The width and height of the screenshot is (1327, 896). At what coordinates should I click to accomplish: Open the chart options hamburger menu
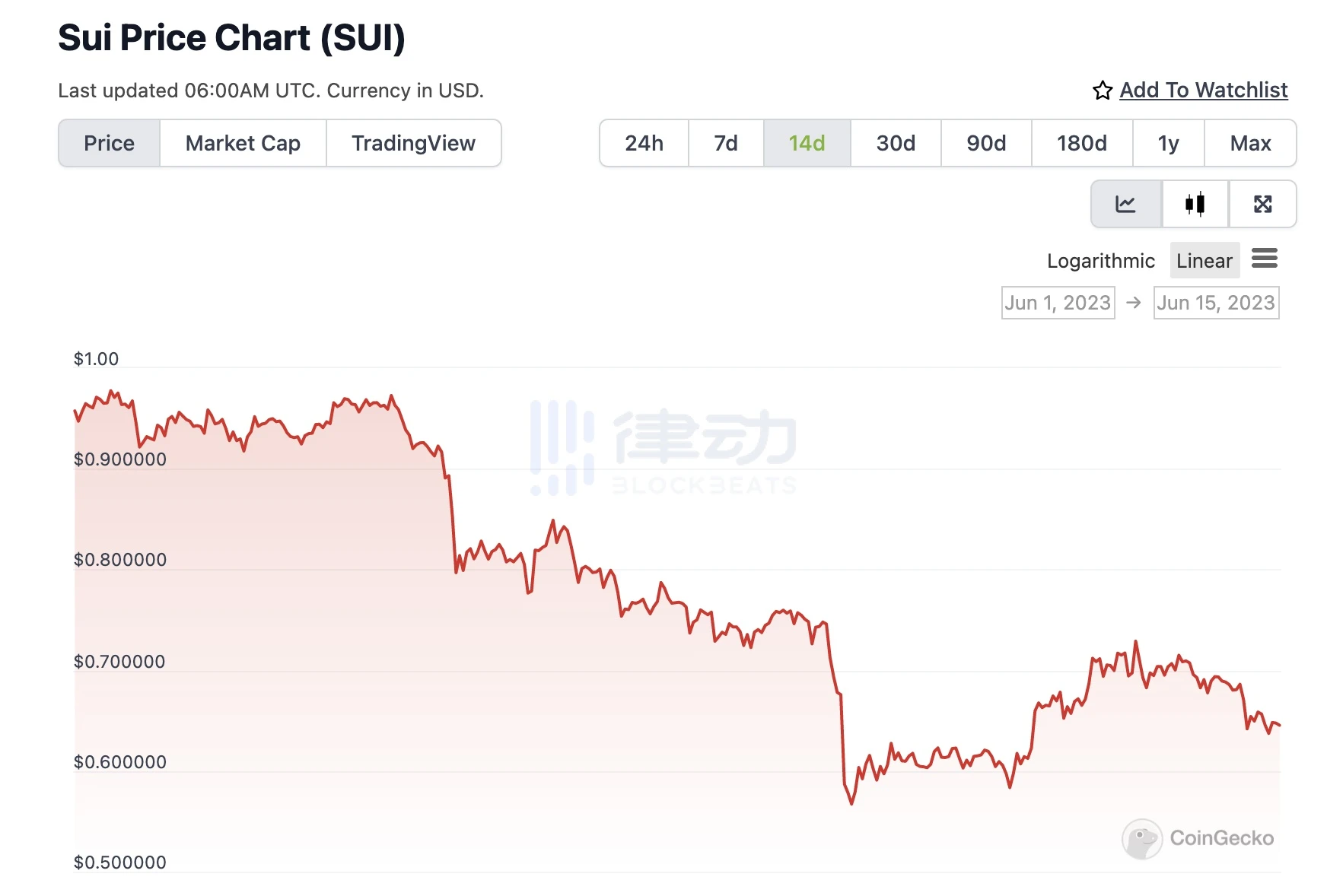1265,259
